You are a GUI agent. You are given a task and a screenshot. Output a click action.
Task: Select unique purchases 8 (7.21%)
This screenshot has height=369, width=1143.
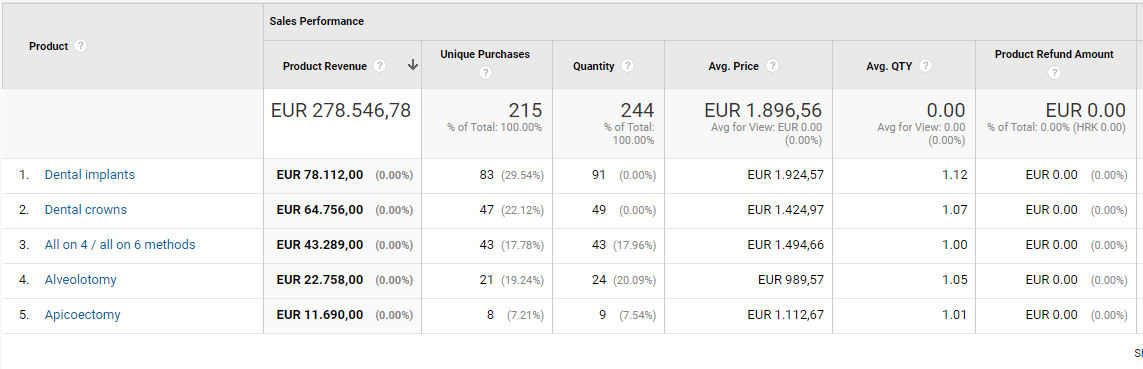tap(515, 315)
